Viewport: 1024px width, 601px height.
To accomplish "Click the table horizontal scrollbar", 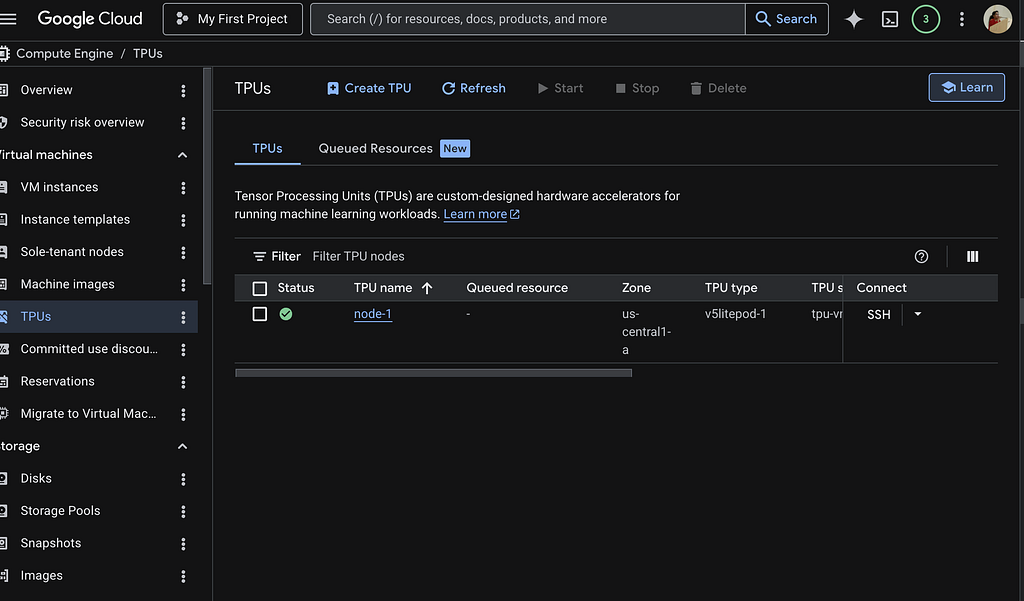I will [x=434, y=373].
